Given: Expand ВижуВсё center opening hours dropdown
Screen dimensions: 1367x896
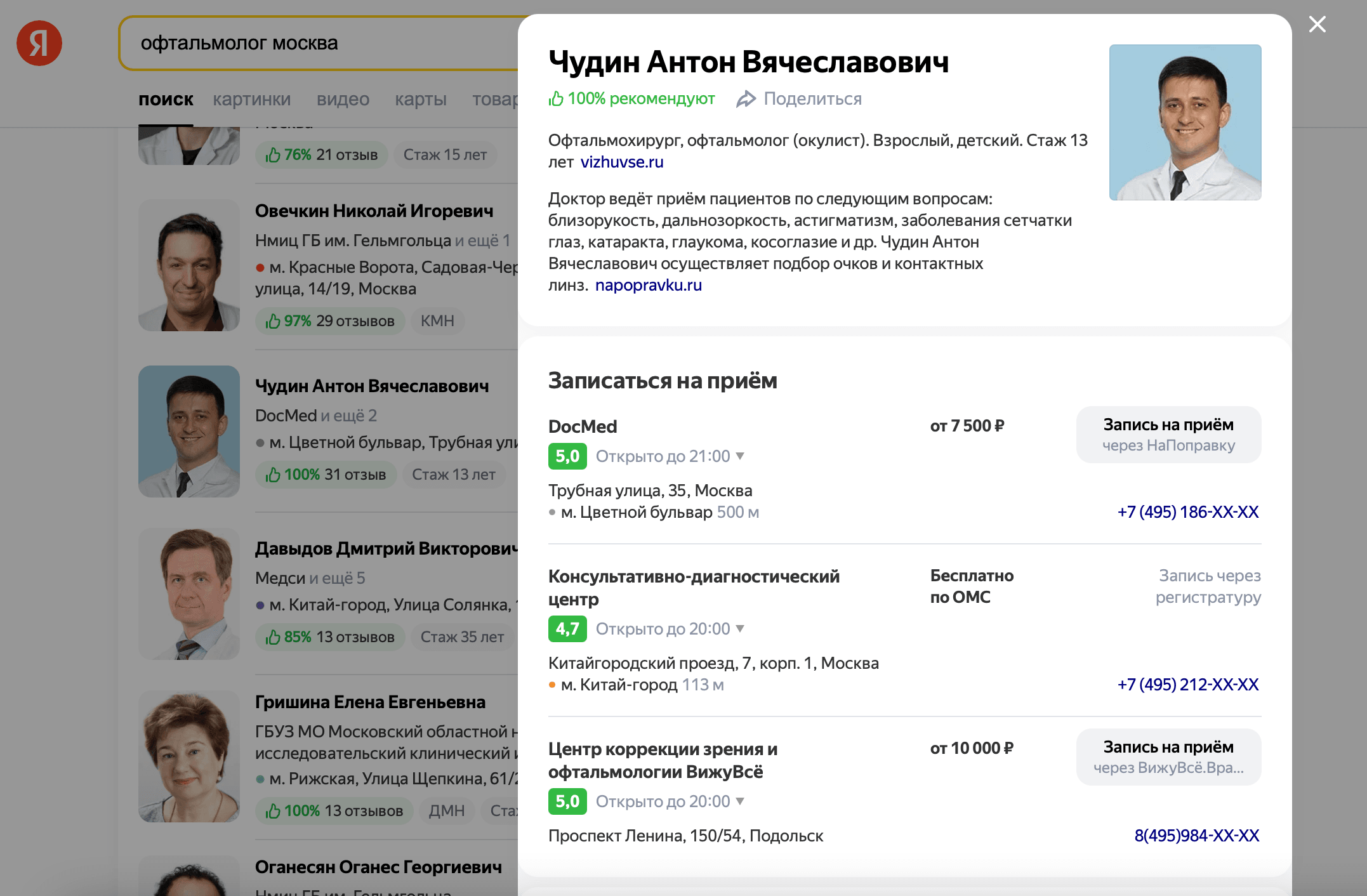Looking at the screenshot, I should [x=740, y=801].
